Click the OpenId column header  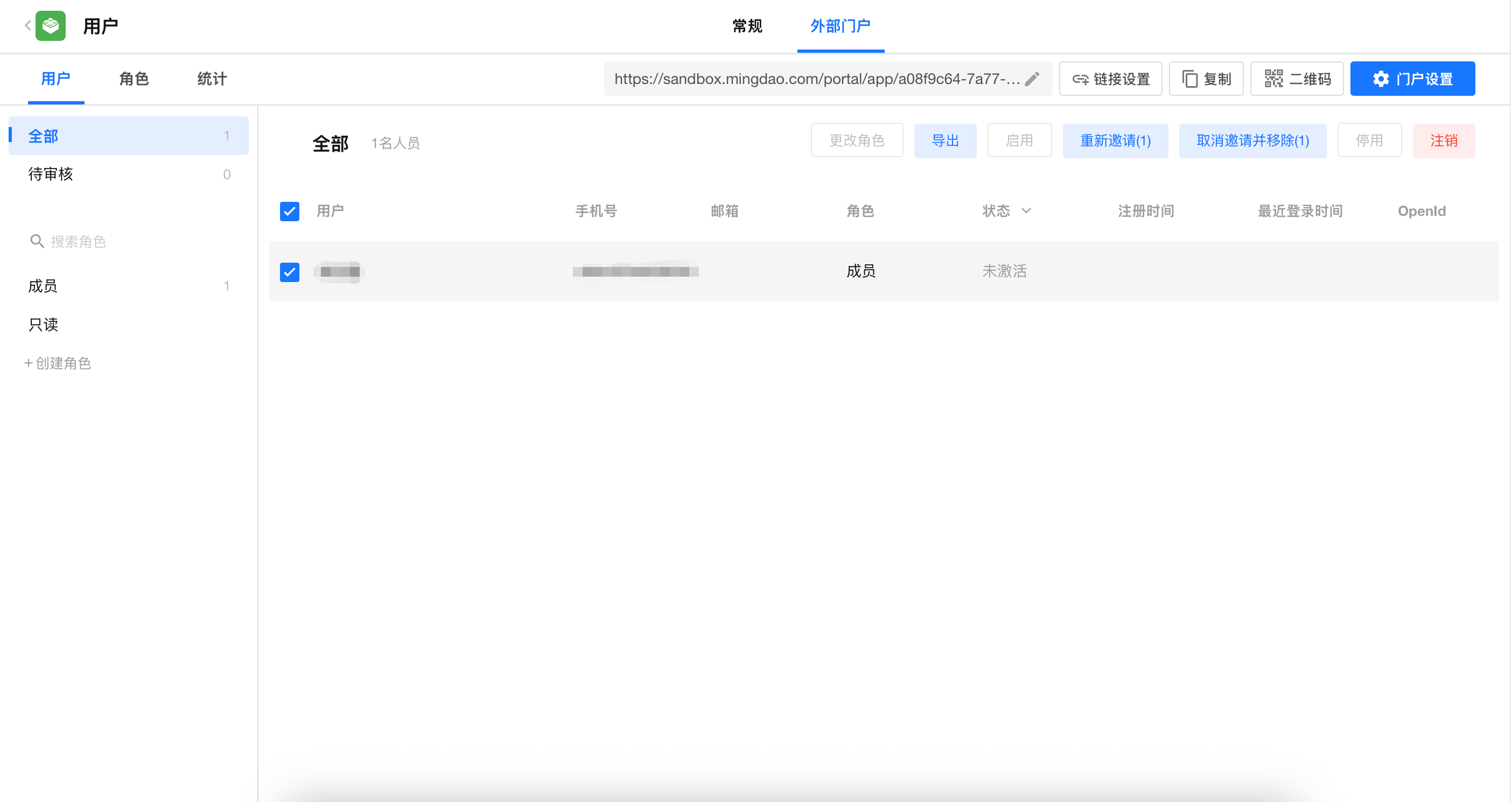(1421, 210)
